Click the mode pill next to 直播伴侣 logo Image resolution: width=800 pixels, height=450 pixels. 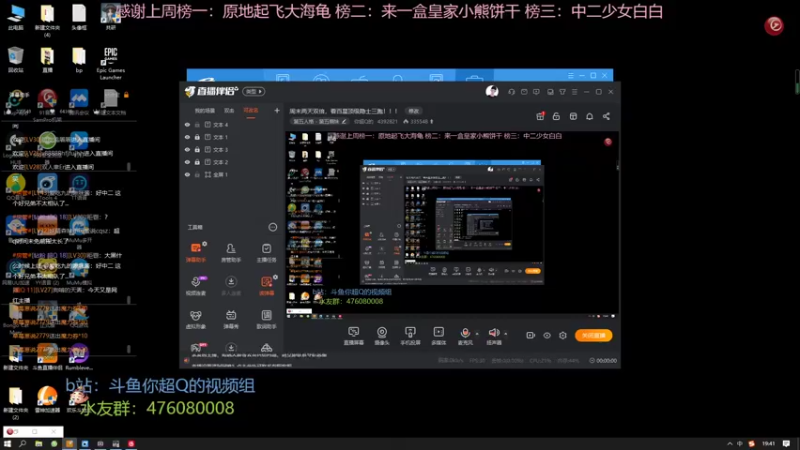tap(254, 91)
